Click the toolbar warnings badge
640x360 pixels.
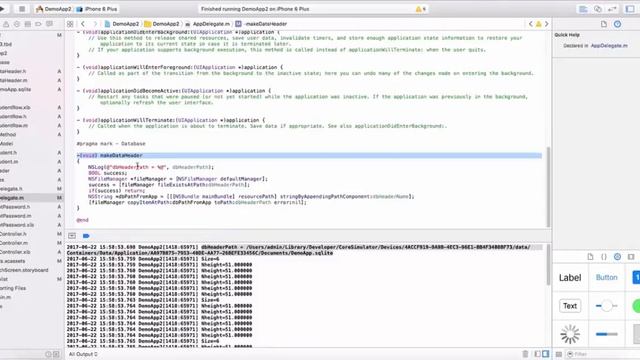[420, 9]
